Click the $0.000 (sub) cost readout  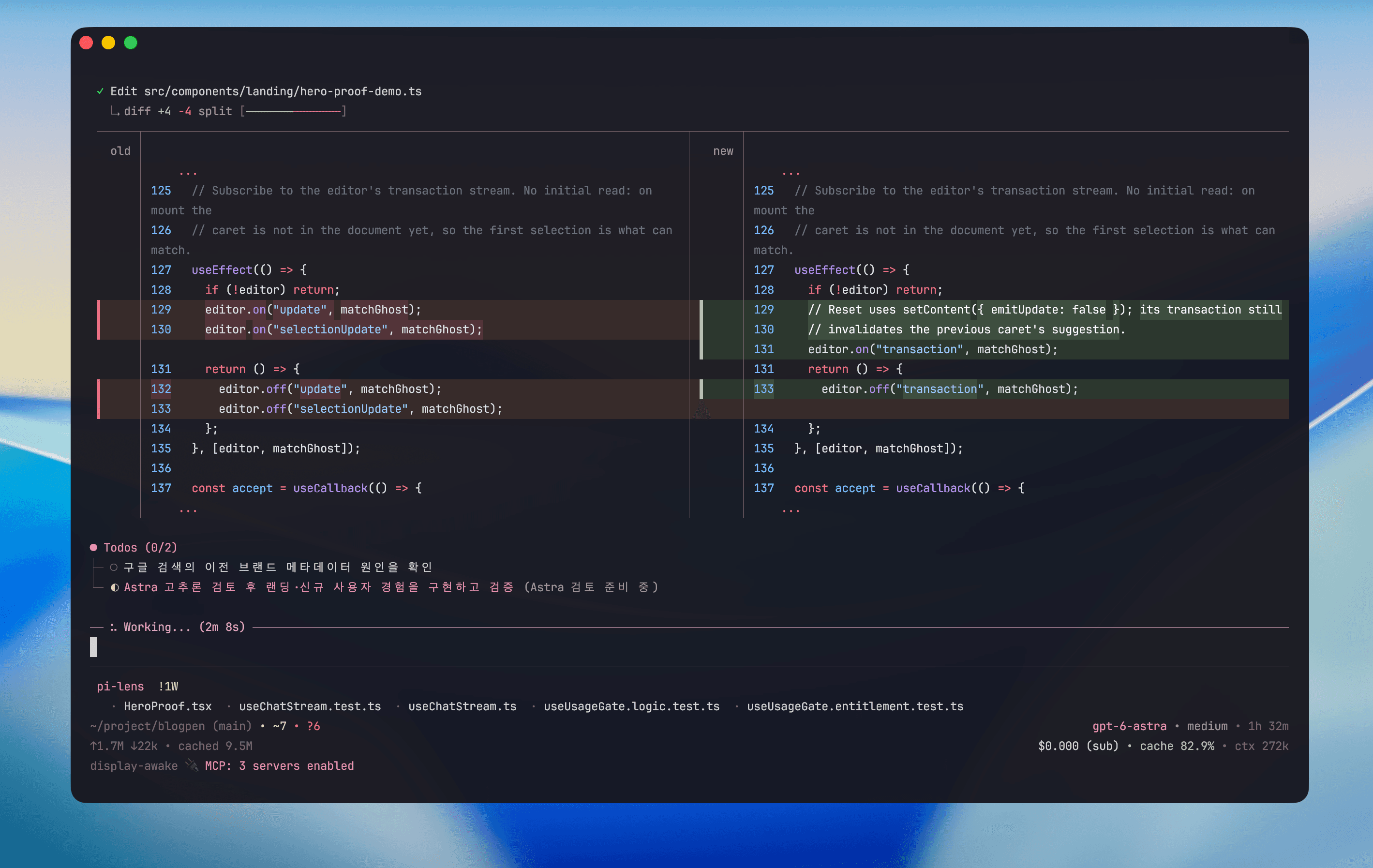click(1078, 747)
